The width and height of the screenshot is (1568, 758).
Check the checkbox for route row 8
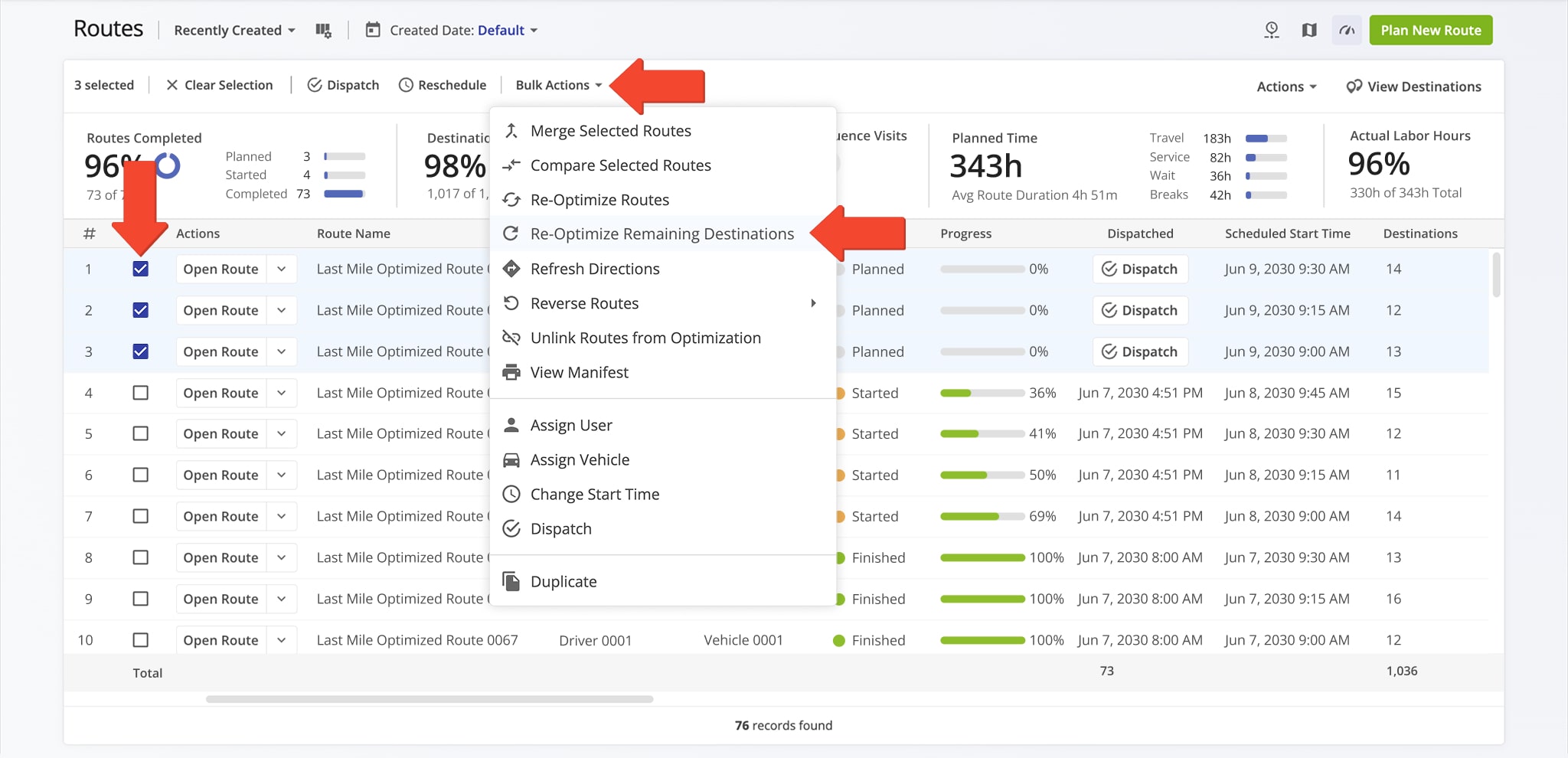click(140, 557)
